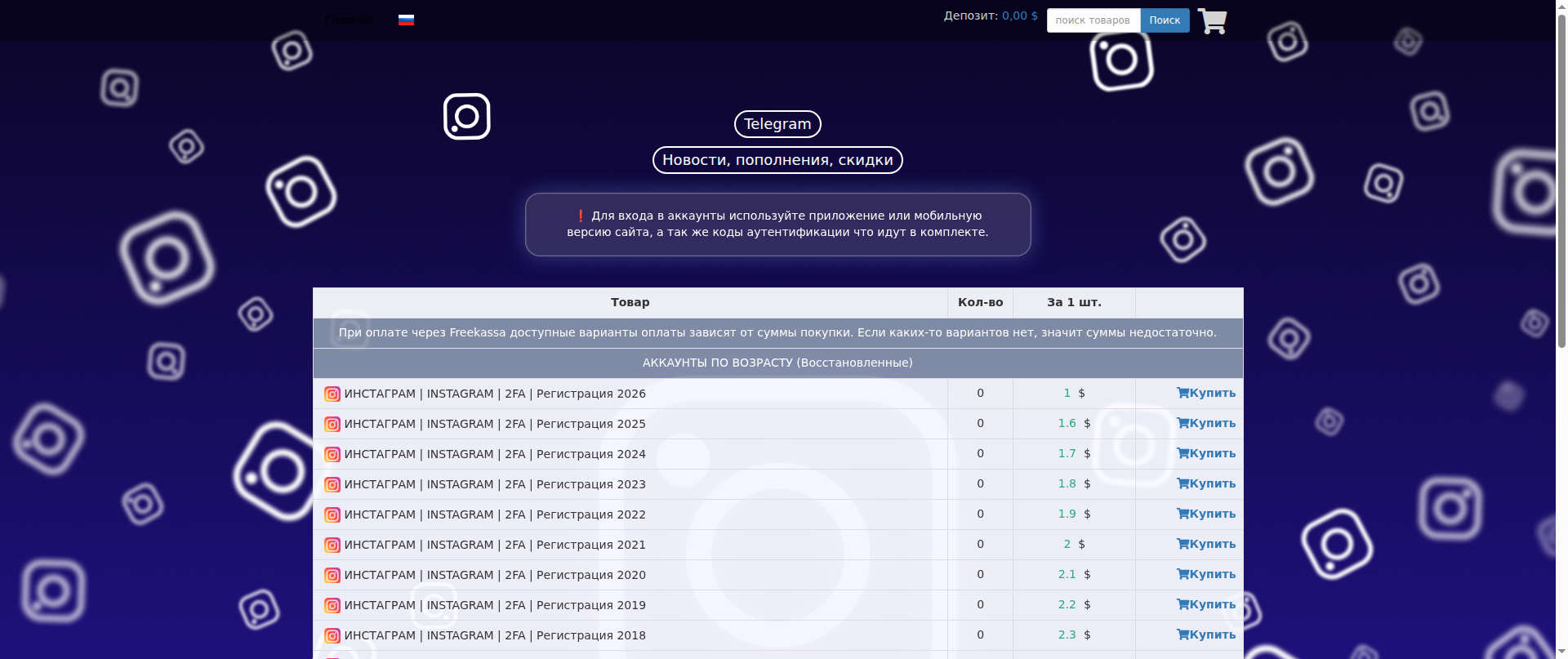Click the АККАУНТЫ ПО ВОЗРАСТУ category heading

[x=777, y=363]
